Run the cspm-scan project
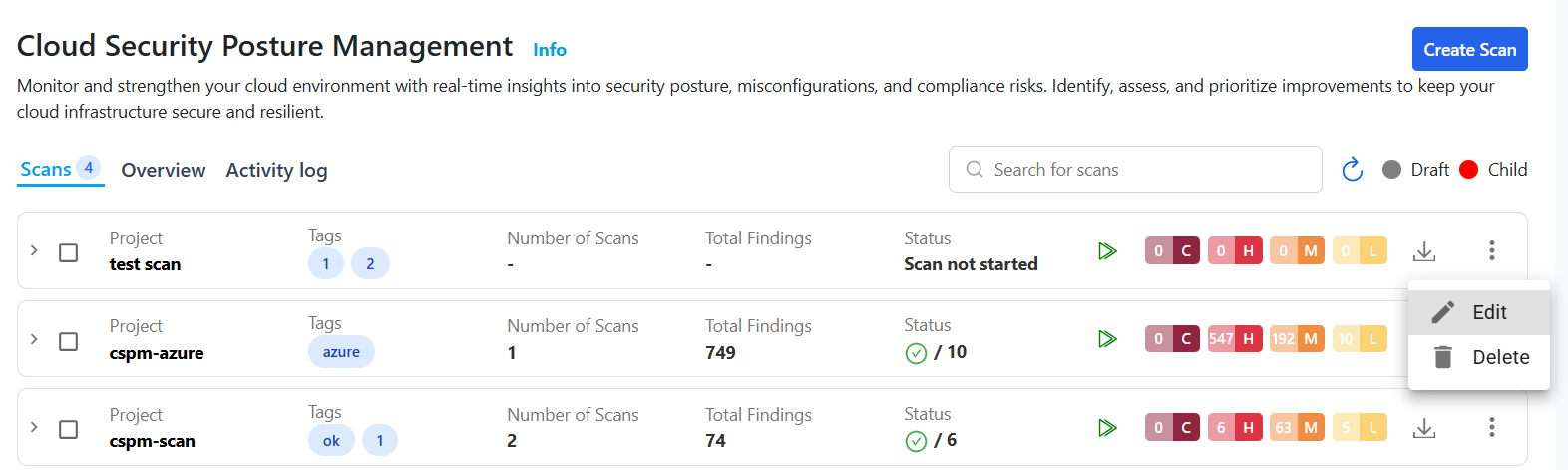The height and width of the screenshot is (470, 1568). 1107,428
